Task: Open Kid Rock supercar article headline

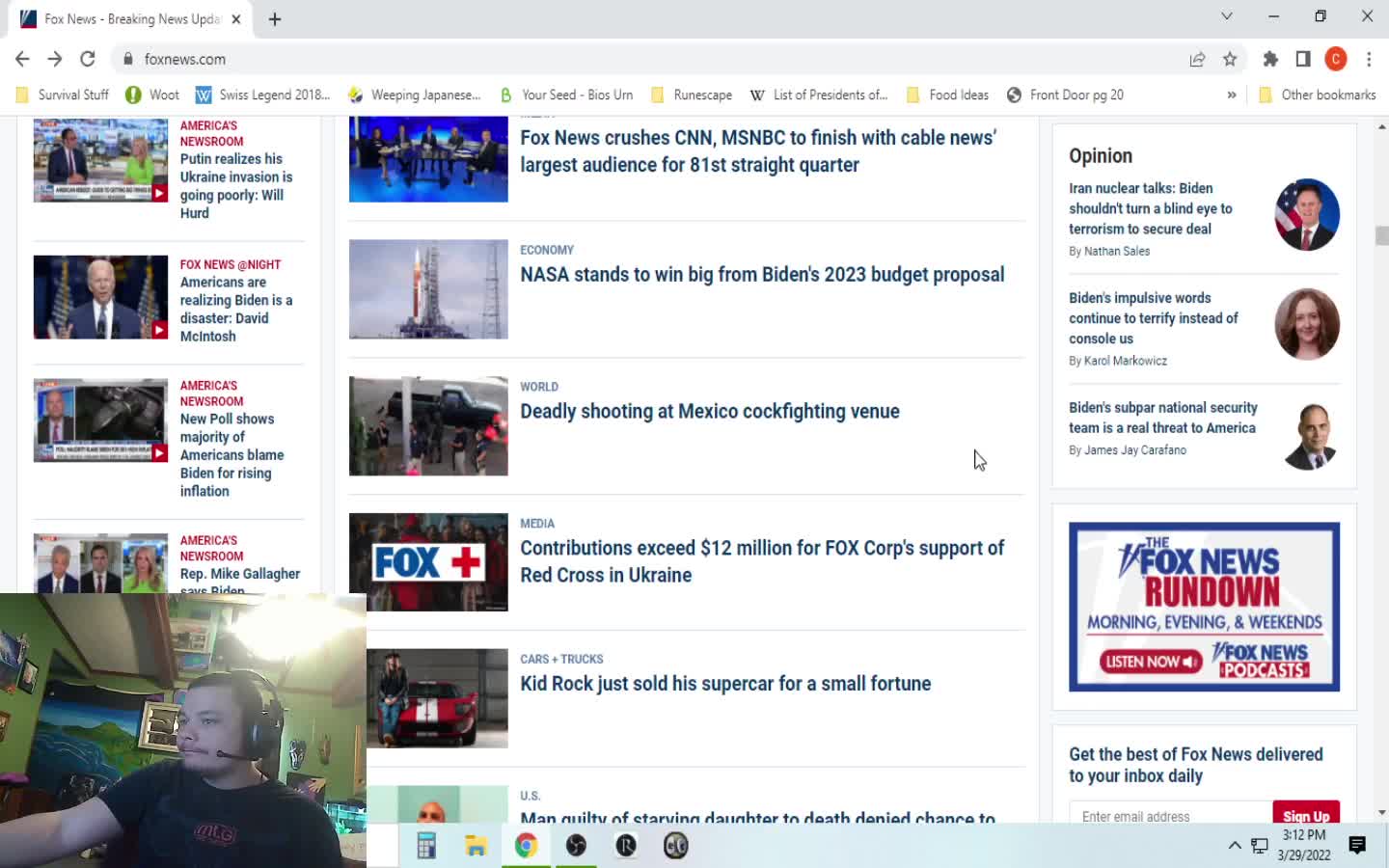Action: tap(725, 684)
